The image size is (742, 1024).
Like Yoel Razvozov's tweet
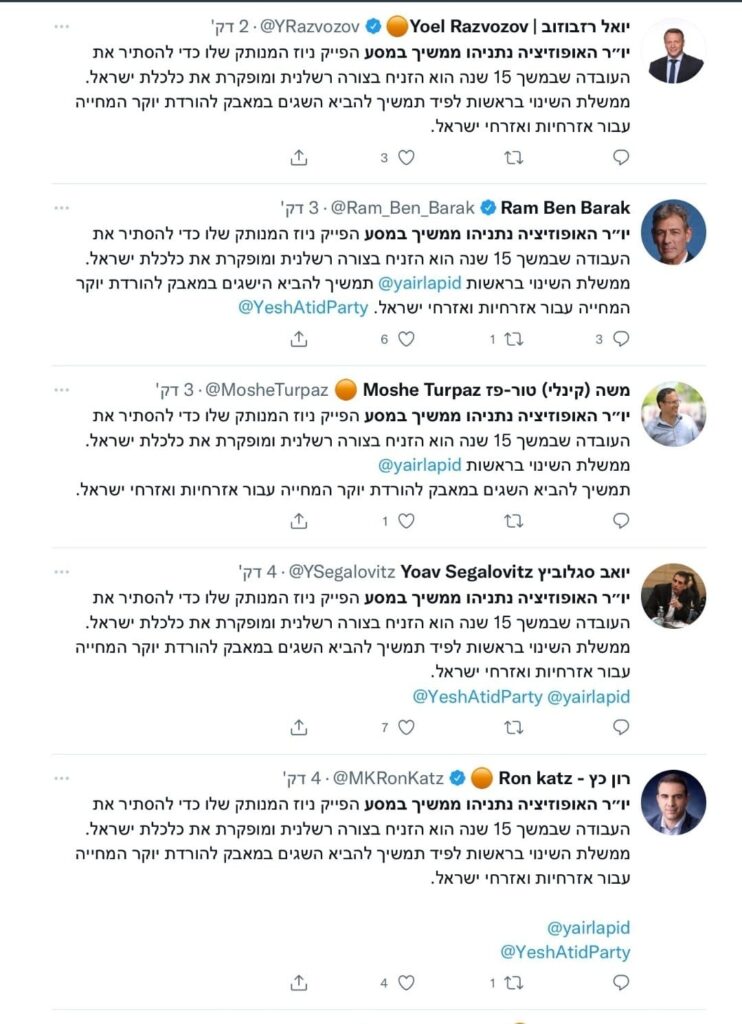coord(405,155)
